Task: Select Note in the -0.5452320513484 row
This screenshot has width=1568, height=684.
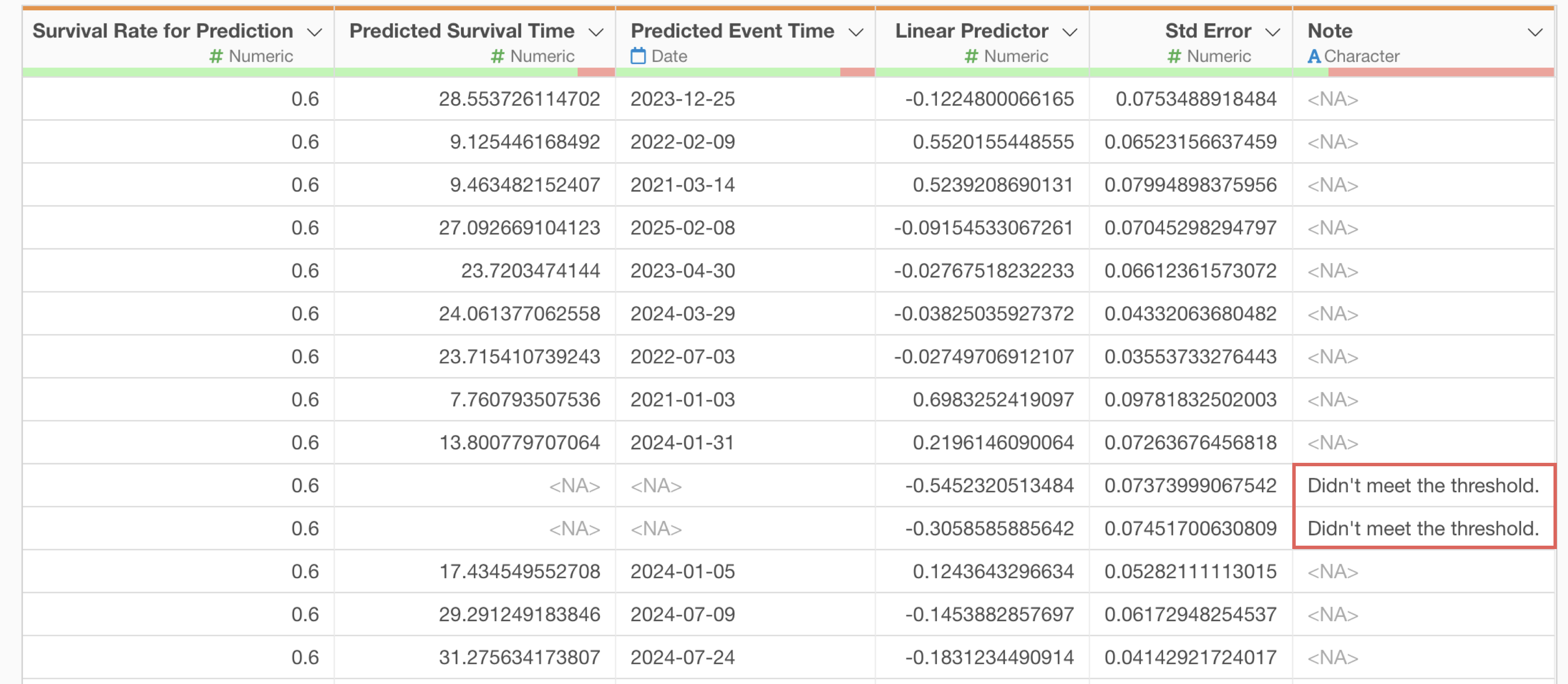Action: click(x=1423, y=485)
